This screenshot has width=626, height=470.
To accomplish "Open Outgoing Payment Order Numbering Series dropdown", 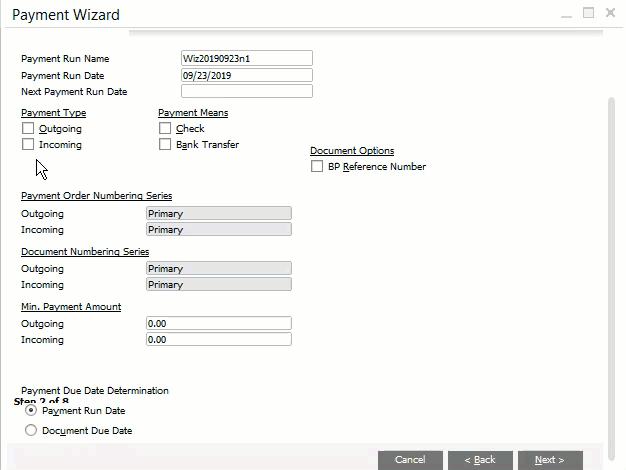I will (x=218, y=214).
